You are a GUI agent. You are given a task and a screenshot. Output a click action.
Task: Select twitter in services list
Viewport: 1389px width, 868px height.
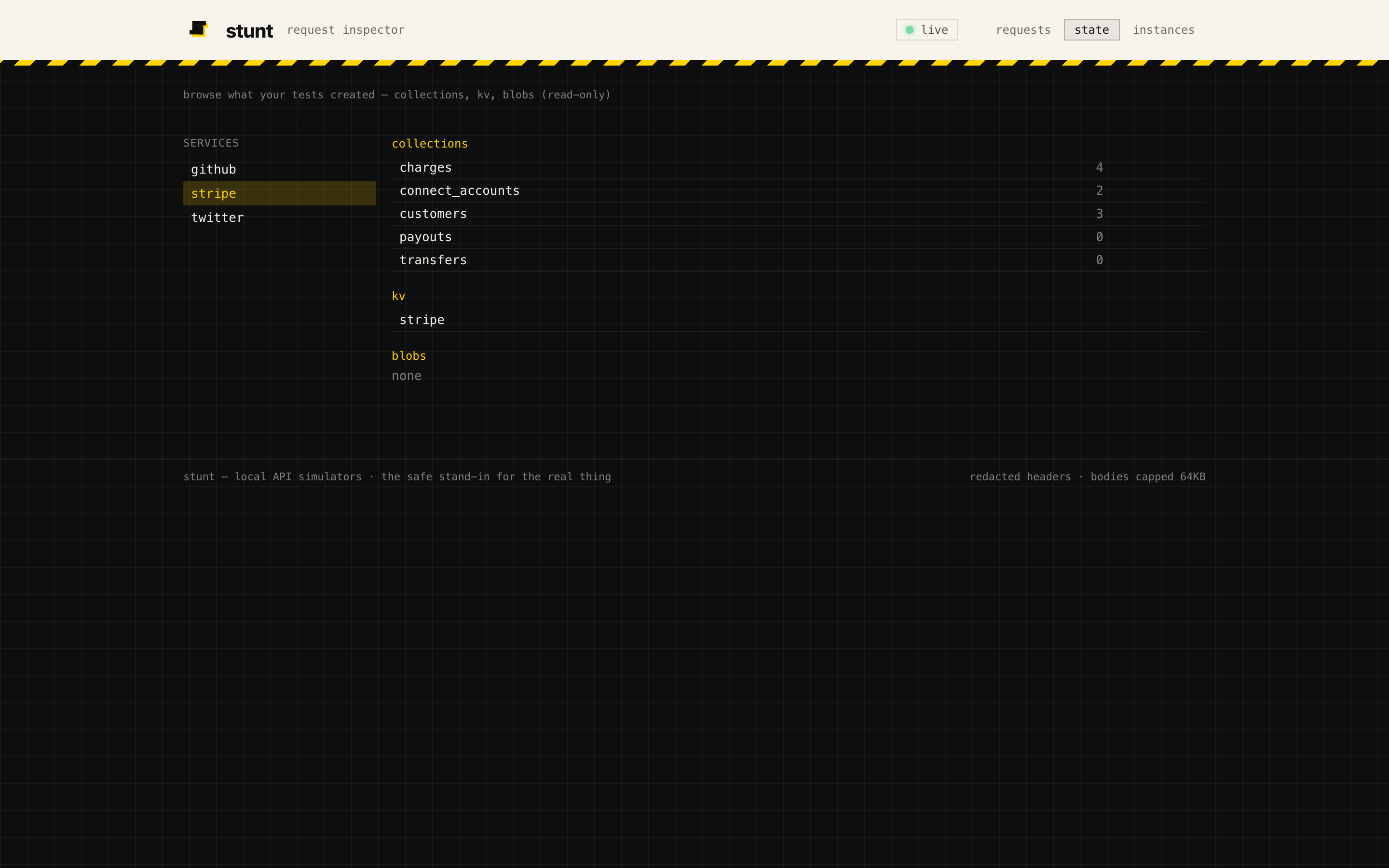click(280, 217)
